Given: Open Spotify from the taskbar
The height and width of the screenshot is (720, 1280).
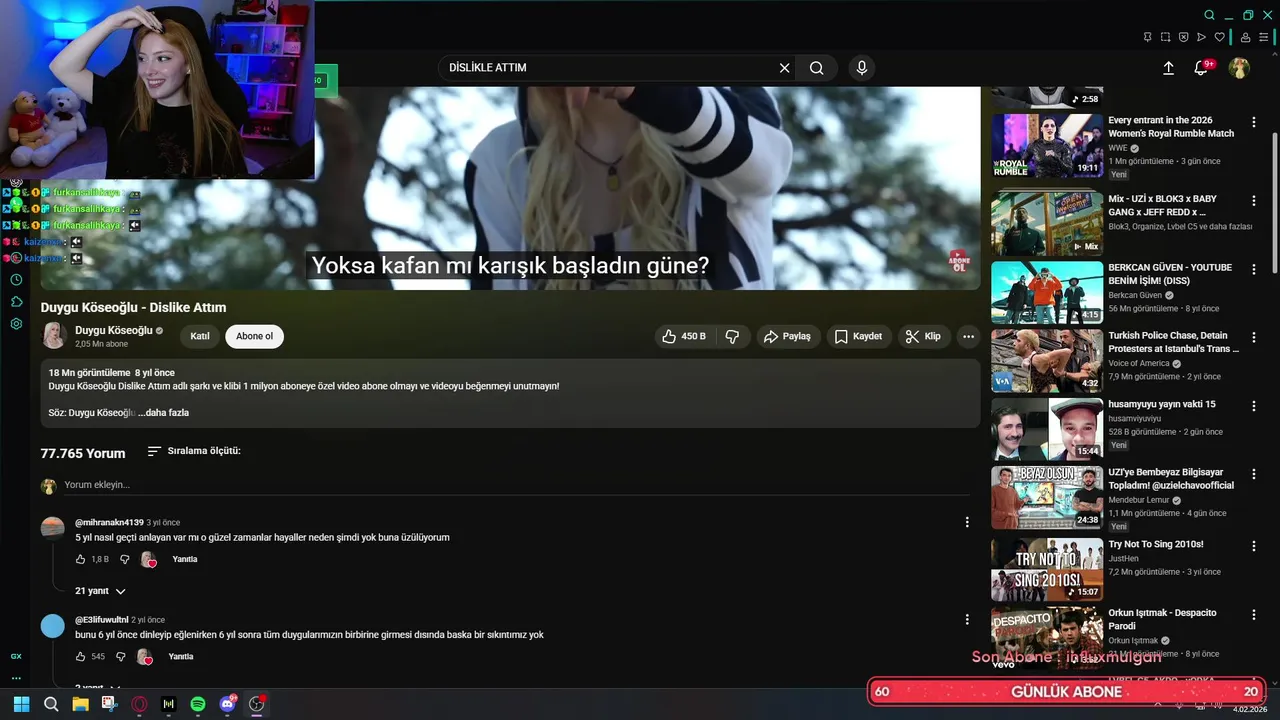Looking at the screenshot, I should (198, 704).
